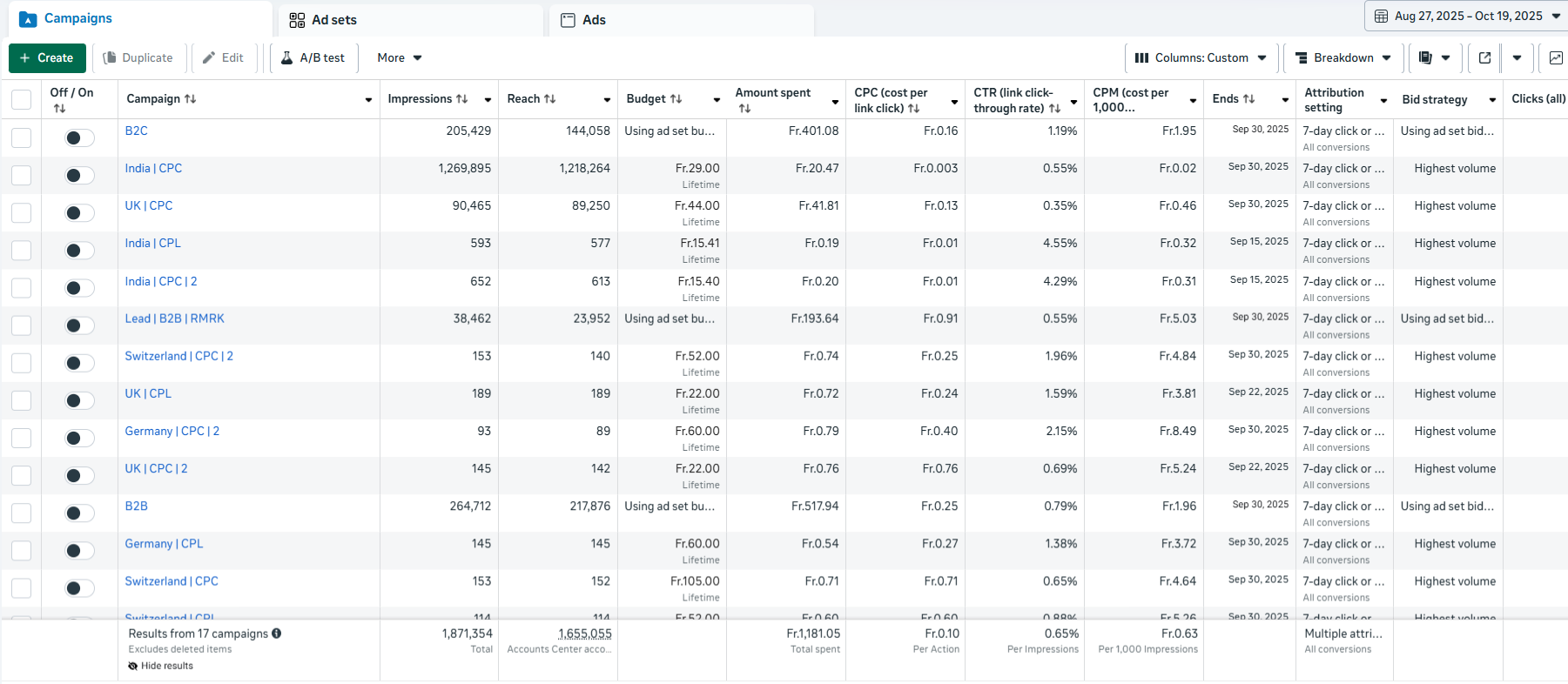Screen dimensions: 1568x684
Task: Sort by Impressions column arrows
Action: [x=462, y=99]
